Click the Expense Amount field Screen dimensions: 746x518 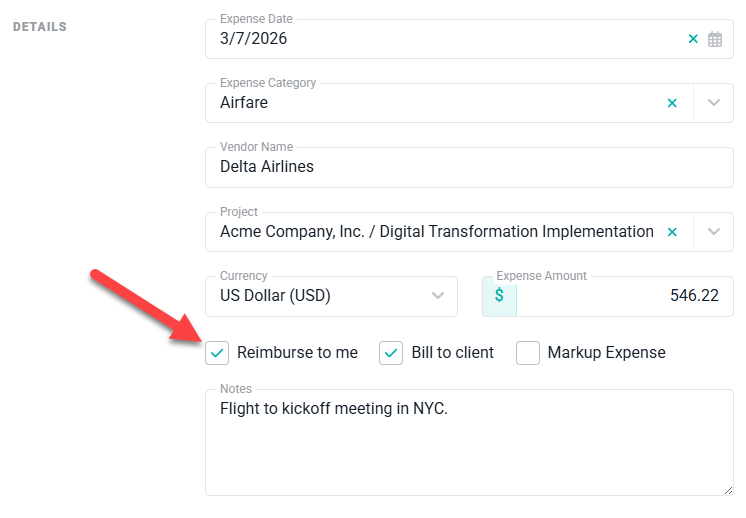620,296
